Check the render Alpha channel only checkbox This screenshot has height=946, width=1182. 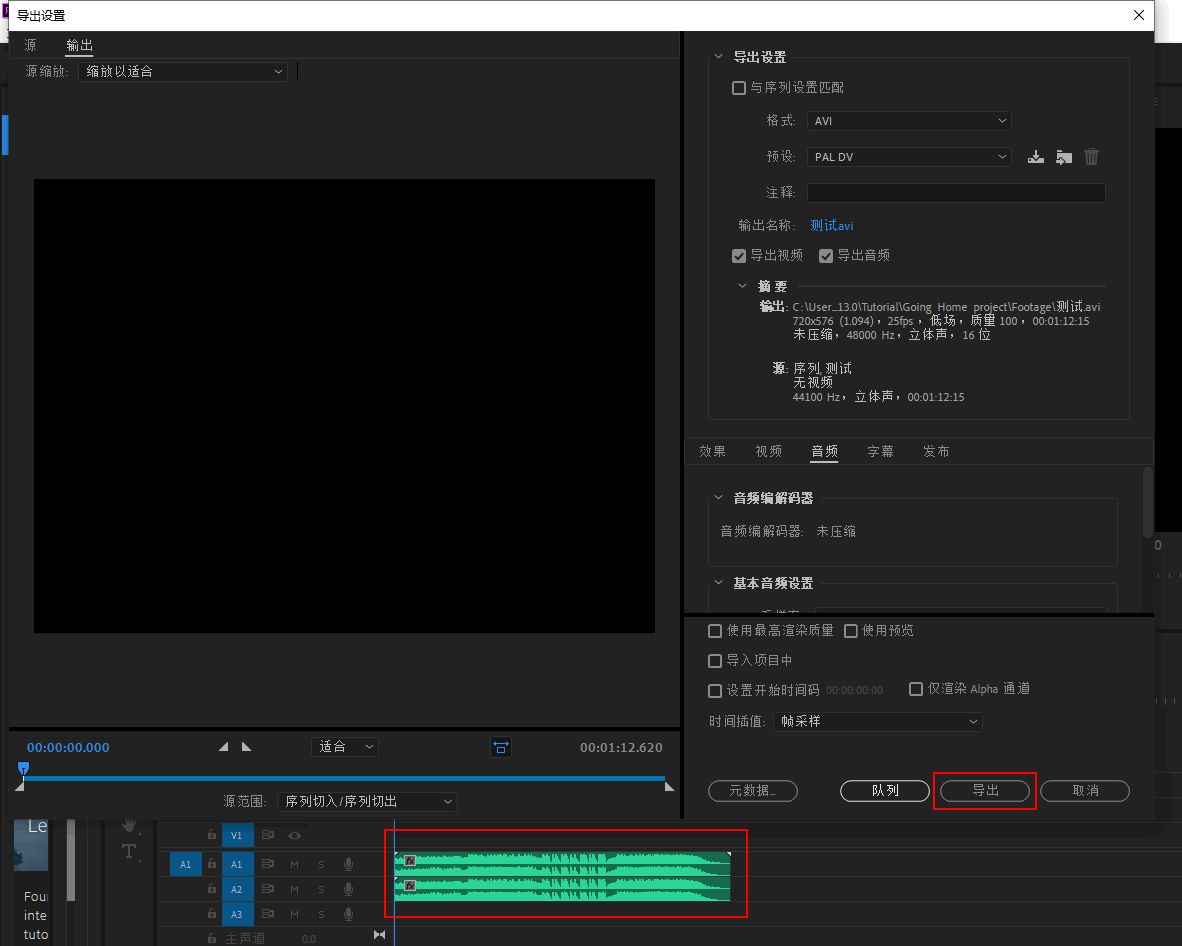[x=916, y=689]
